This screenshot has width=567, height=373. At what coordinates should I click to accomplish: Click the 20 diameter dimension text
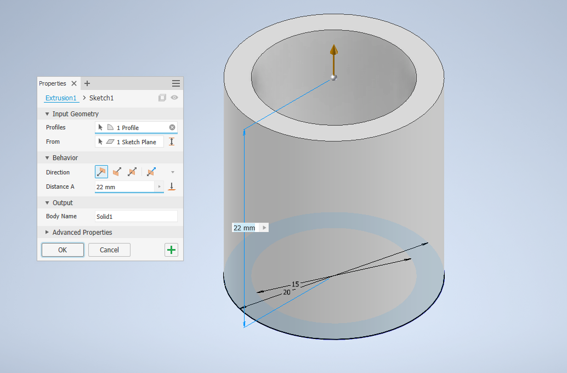(x=287, y=292)
